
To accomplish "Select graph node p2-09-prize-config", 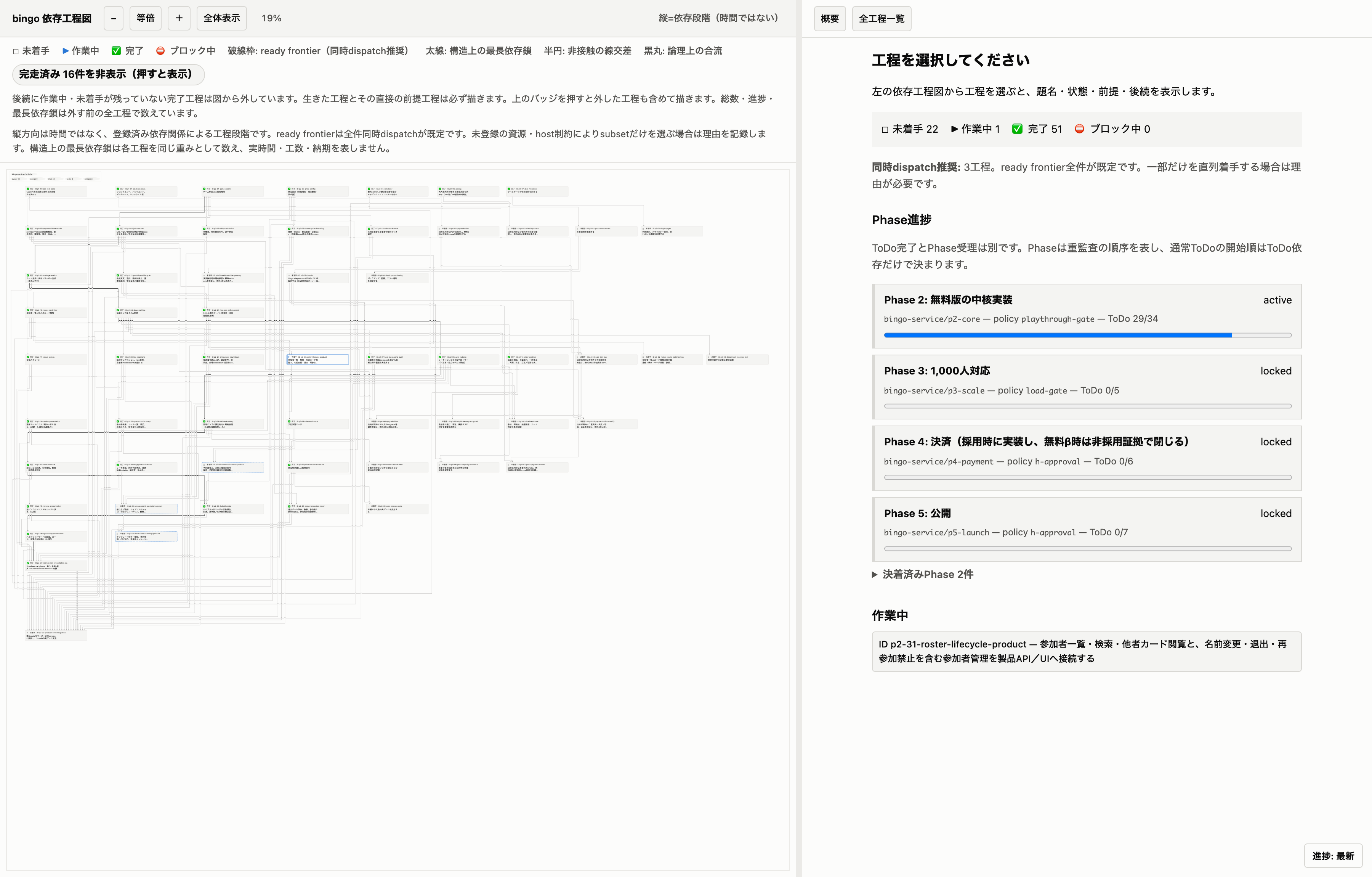I will [x=317, y=191].
